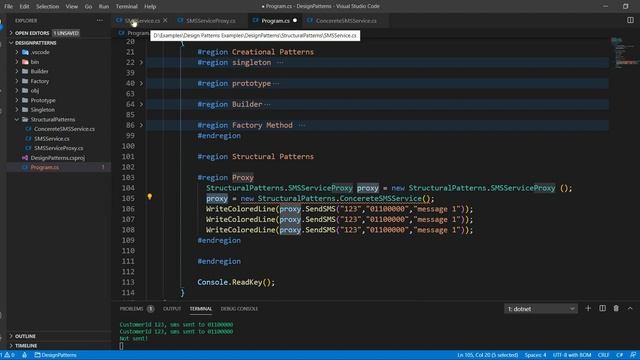Change line endings via CRLF
The width and height of the screenshot is (640, 360).
tap(603, 355)
